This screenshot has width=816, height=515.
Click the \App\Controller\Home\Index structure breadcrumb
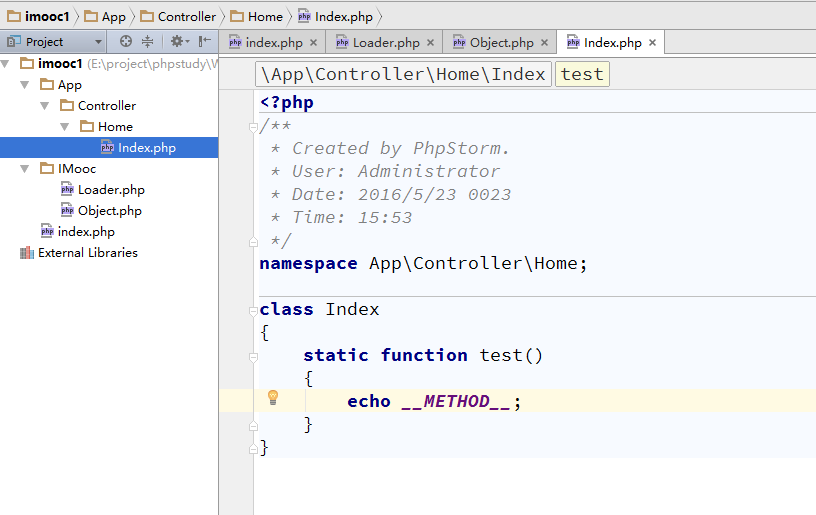[x=403, y=74]
